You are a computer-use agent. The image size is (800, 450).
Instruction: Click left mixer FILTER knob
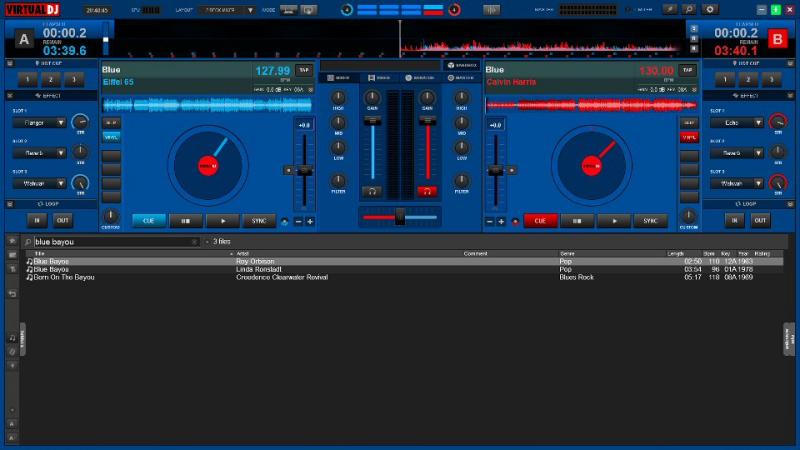(338, 180)
